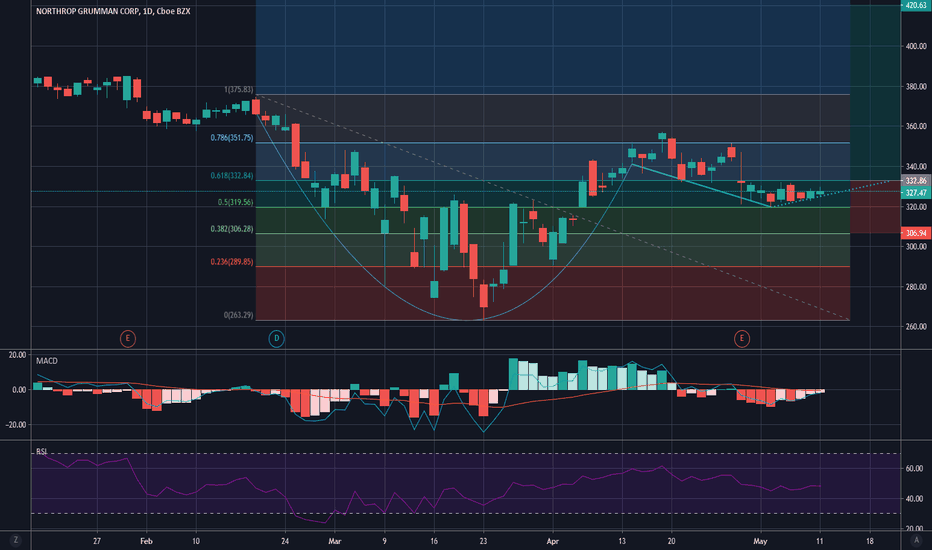Click the 0.236(289.85) Fibonacci level label
The image size is (932, 550).
[x=232, y=262]
